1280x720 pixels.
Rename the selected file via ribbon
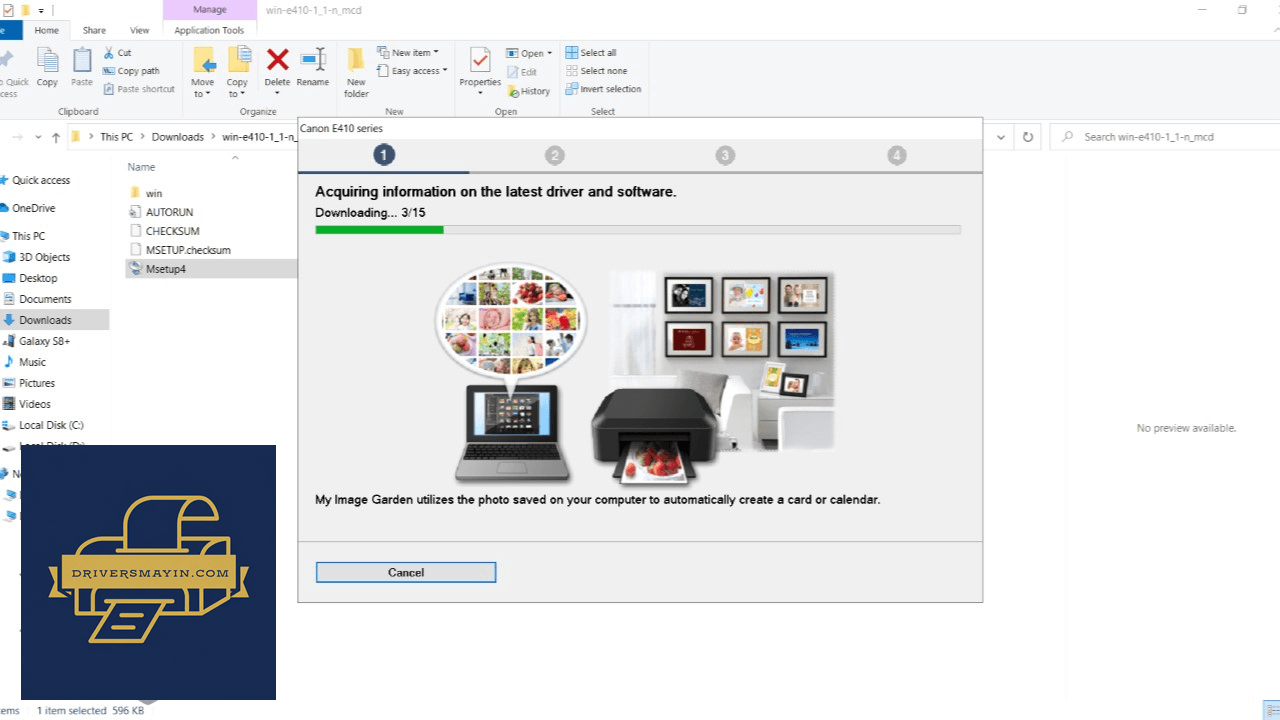click(313, 68)
